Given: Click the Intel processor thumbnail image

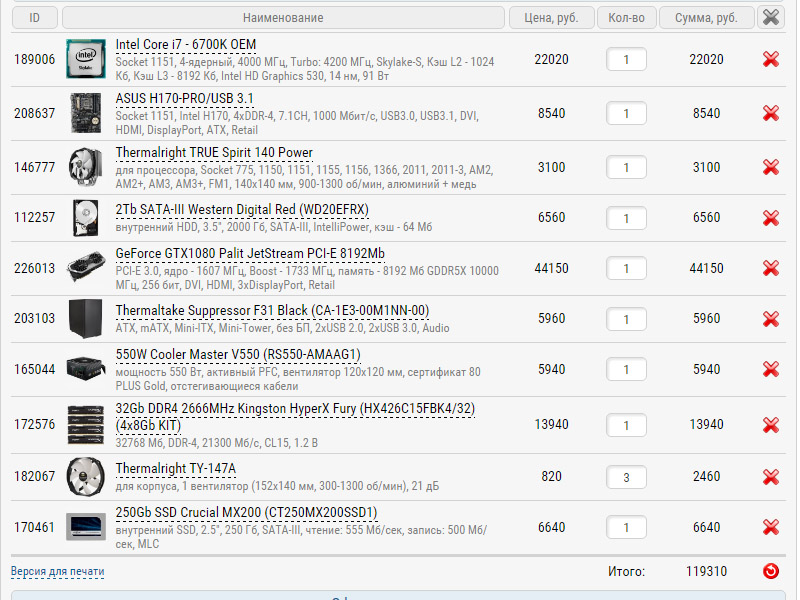Looking at the screenshot, I should (86, 59).
